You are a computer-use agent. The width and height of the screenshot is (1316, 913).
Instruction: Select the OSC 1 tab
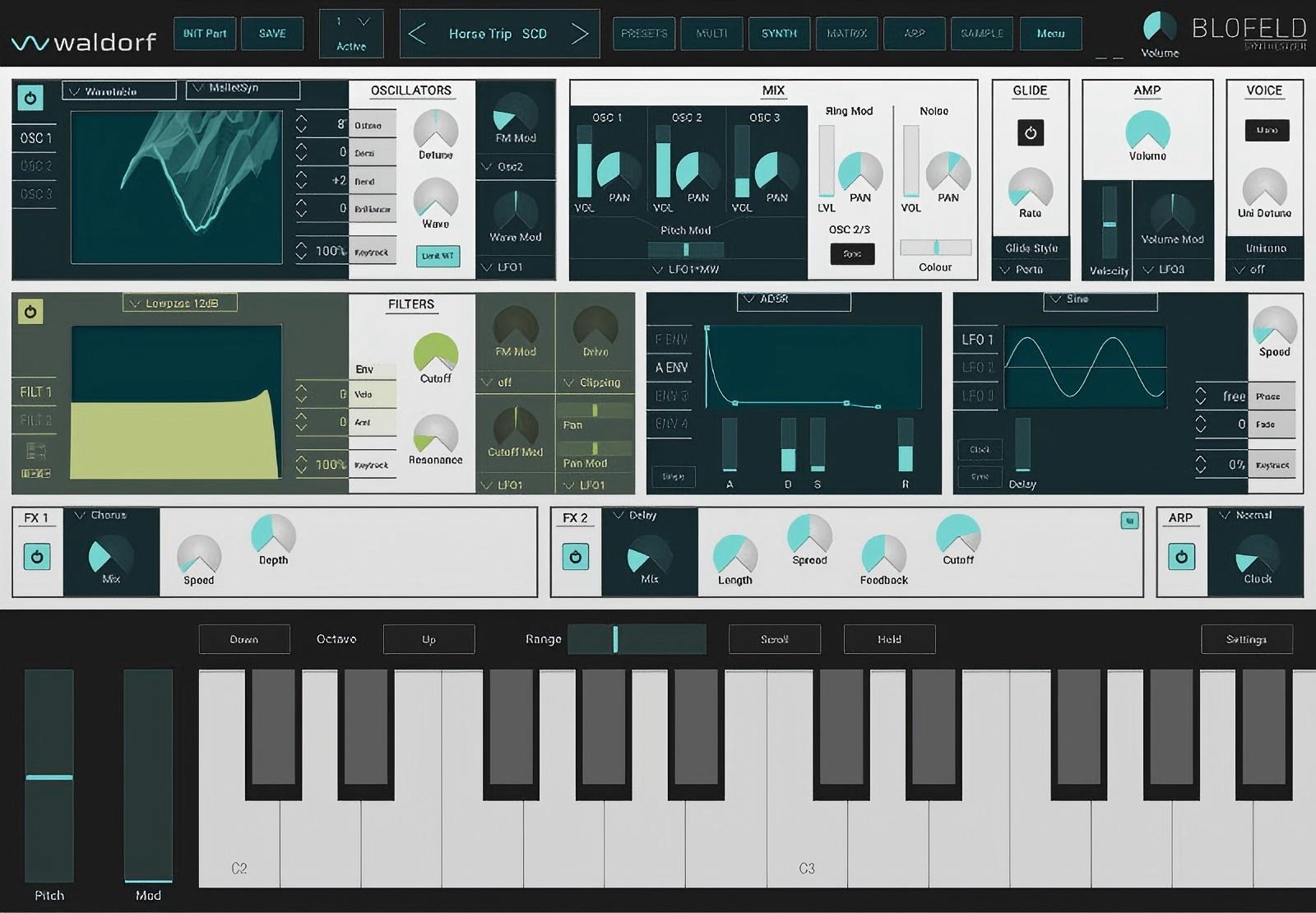35,138
